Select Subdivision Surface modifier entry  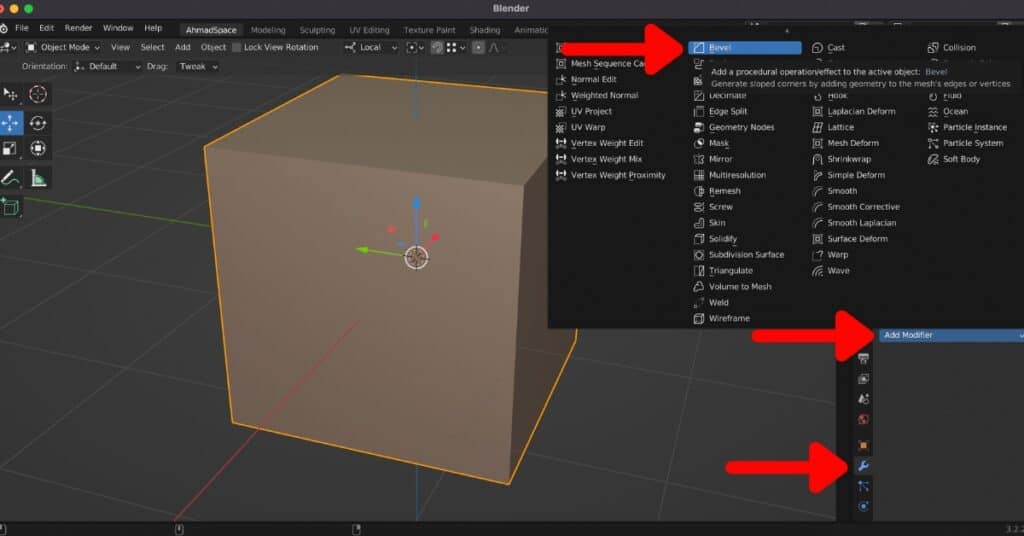(745, 255)
